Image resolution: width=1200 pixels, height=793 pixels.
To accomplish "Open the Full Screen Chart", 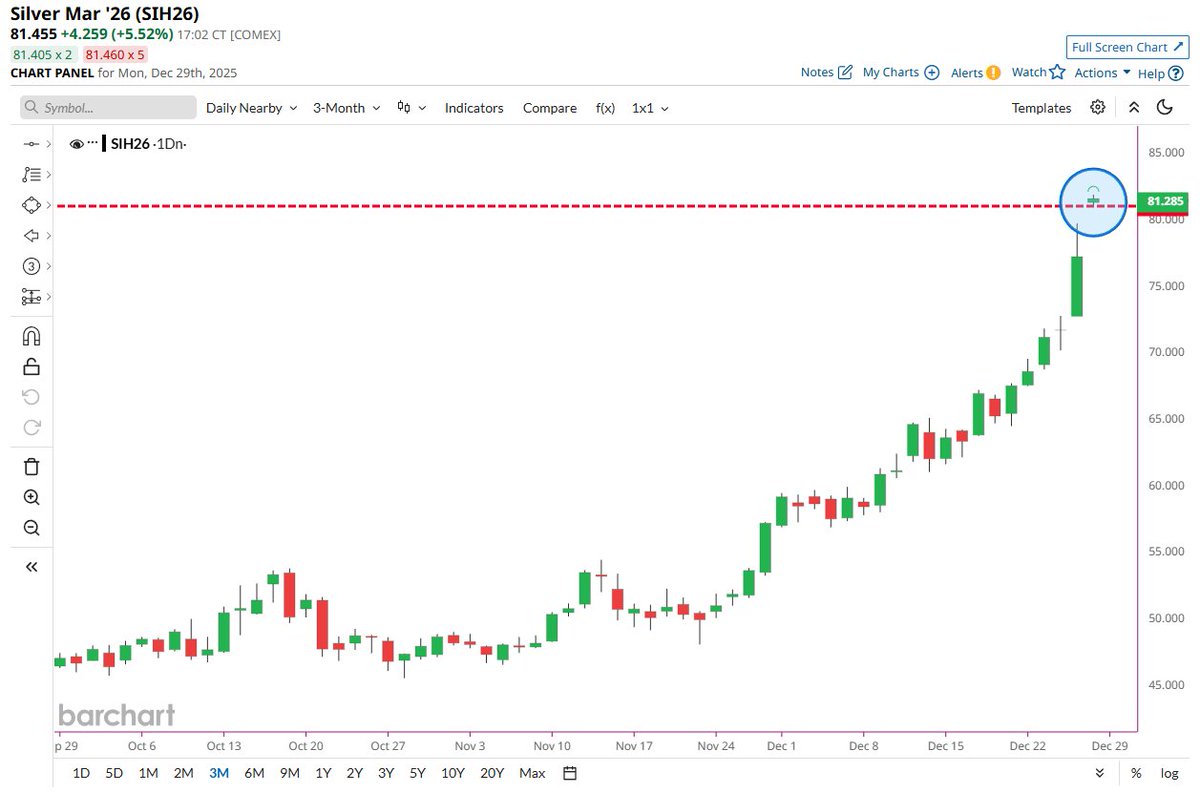I will (x=1126, y=47).
